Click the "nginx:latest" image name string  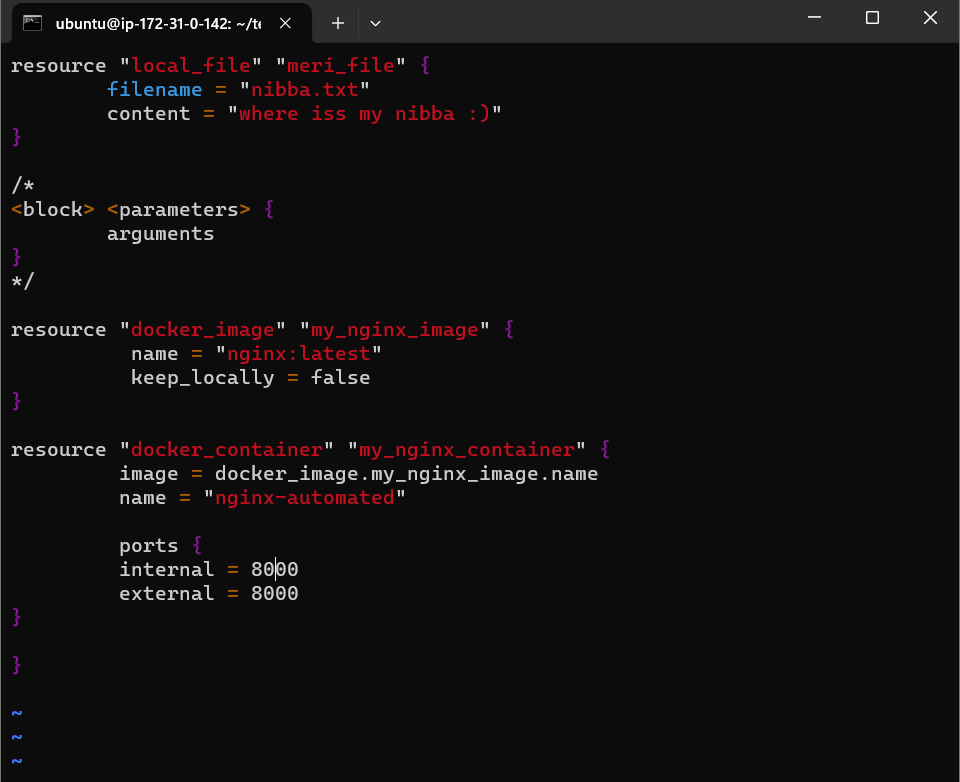click(x=299, y=353)
